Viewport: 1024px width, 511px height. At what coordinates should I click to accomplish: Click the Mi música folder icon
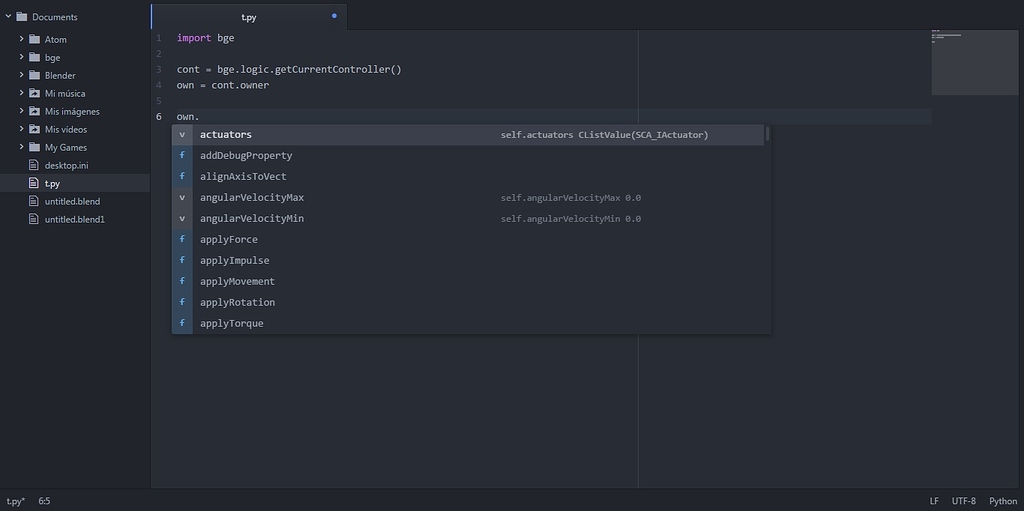click(x=34, y=93)
